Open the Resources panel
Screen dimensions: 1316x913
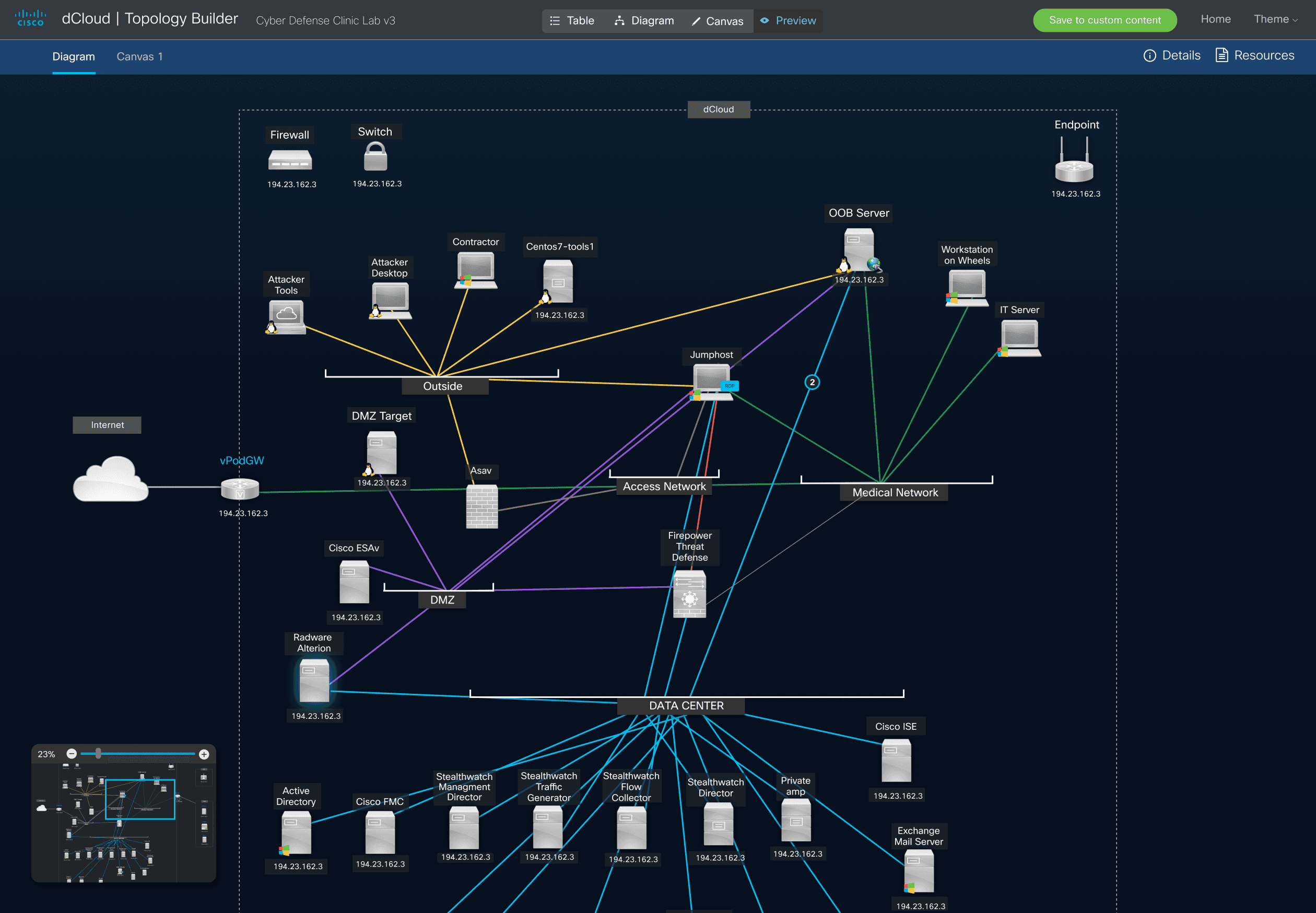pyautogui.click(x=1255, y=55)
